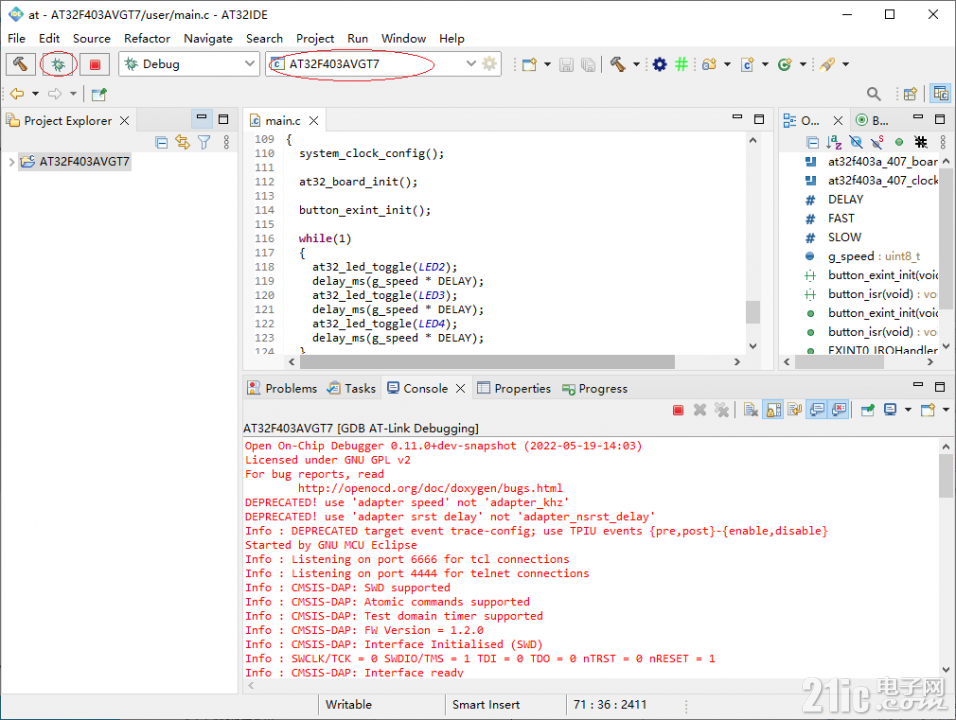Screen dimensions: 956x720
Task: Open Project Explorer view menu dots
Action: [226, 143]
